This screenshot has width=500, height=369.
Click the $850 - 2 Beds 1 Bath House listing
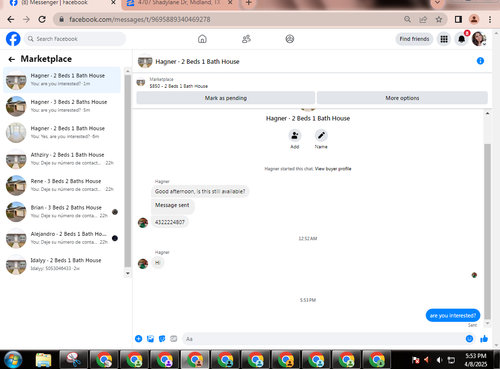178,86
